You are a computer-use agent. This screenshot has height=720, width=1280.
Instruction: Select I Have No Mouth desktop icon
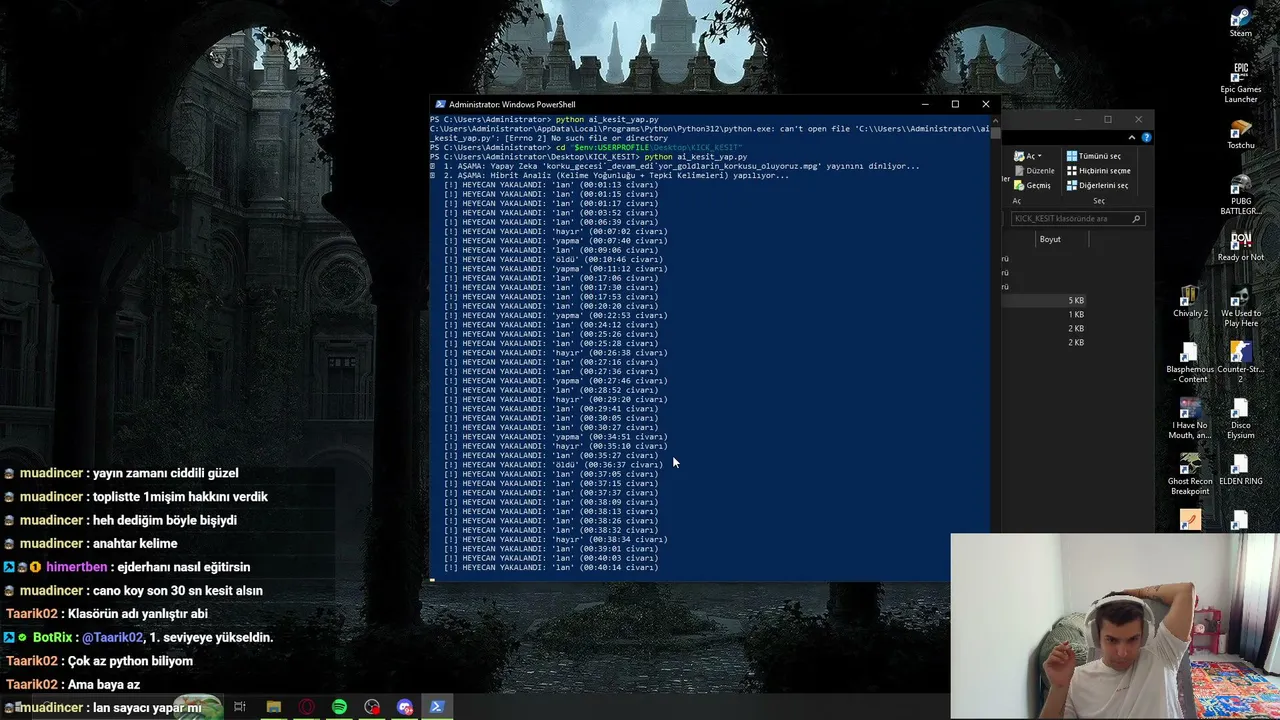1189,418
